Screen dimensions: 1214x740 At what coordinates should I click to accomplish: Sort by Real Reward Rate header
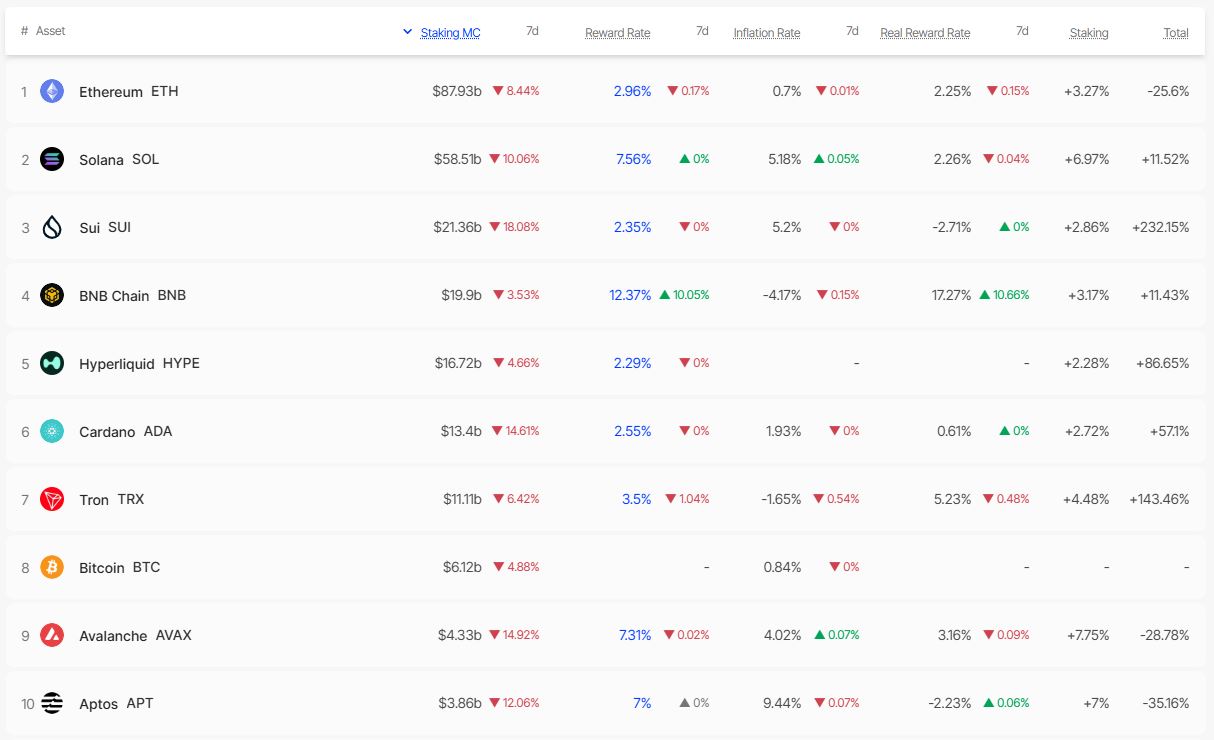click(x=925, y=33)
